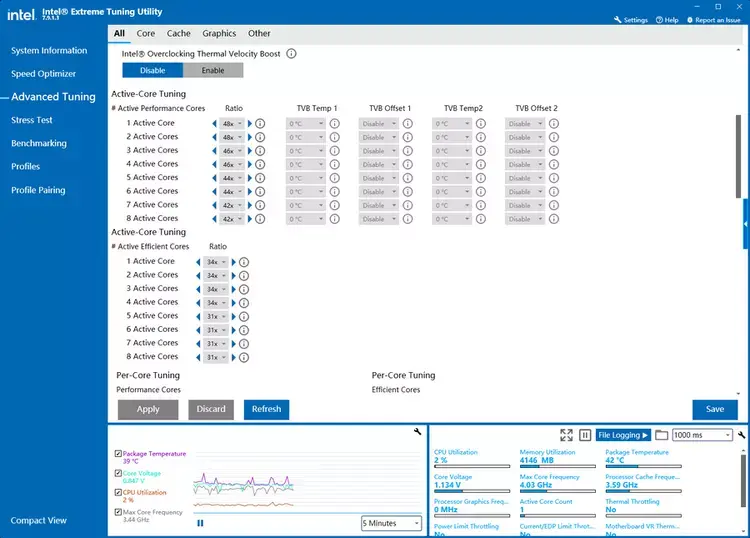Screen dimensions: 750x538
Task: Report an Issue from top bar
Action: pyautogui.click(x=714, y=20)
